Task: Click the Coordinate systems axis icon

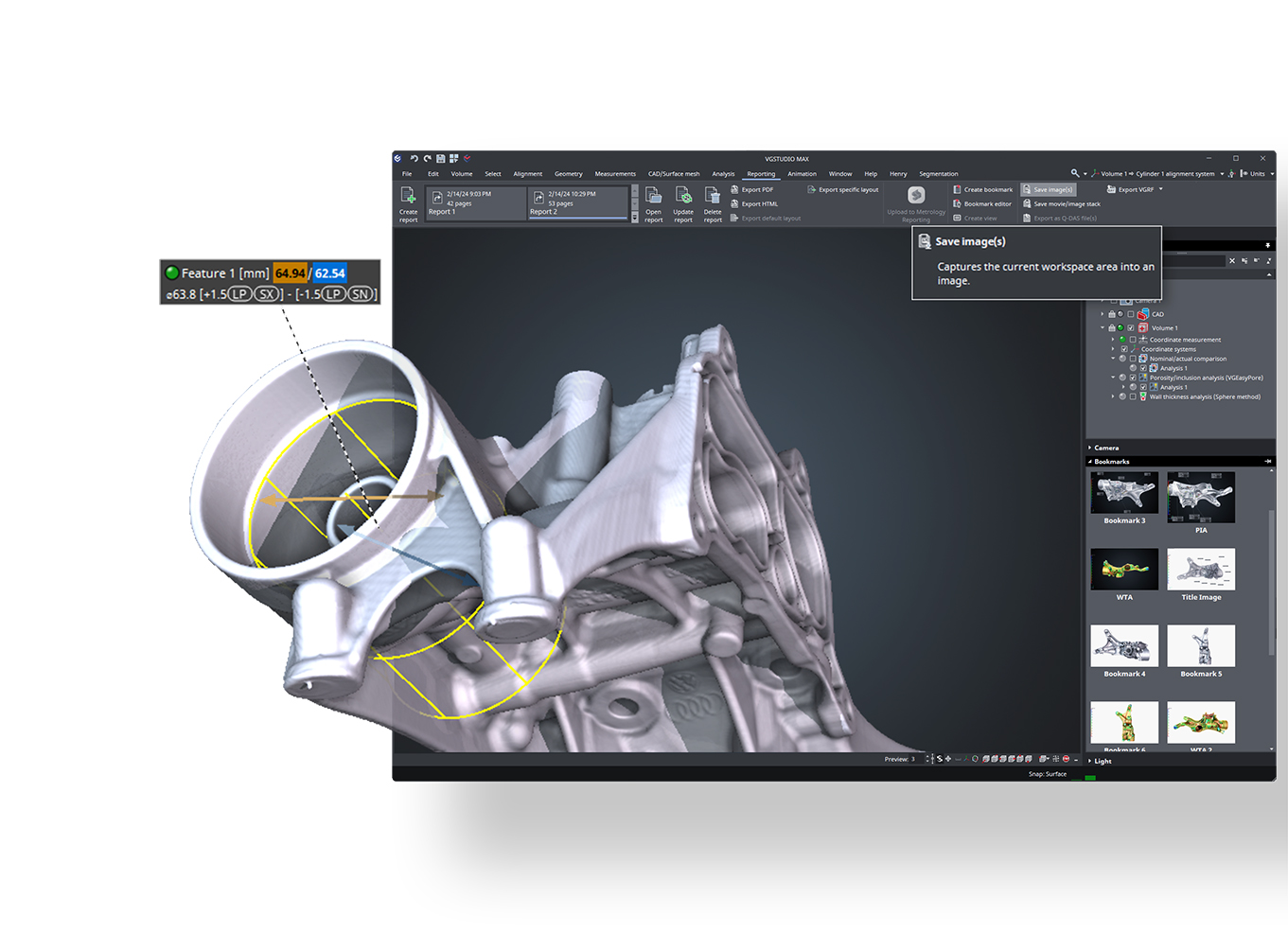Action: (1135, 349)
